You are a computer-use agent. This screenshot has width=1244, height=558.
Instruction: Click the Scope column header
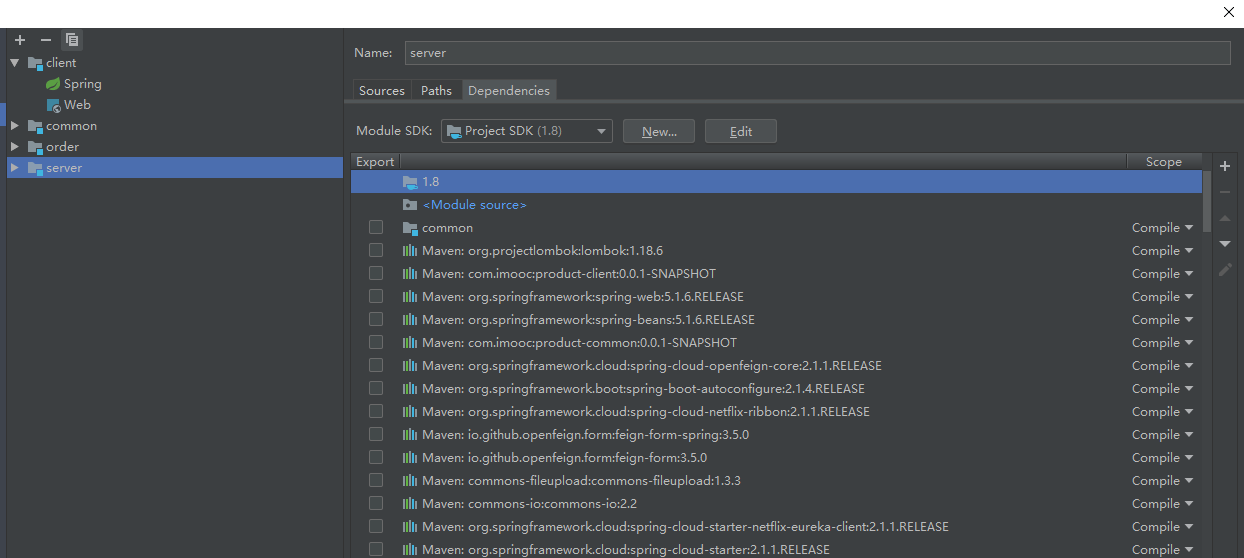1164,162
